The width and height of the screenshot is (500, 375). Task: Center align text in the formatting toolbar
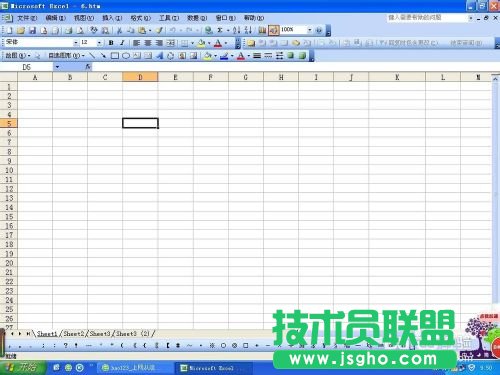[148, 43]
